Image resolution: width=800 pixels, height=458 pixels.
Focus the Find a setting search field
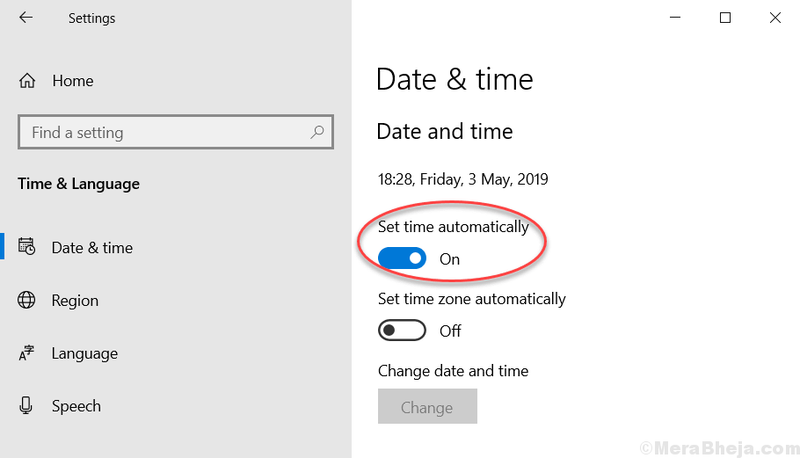coord(176,132)
